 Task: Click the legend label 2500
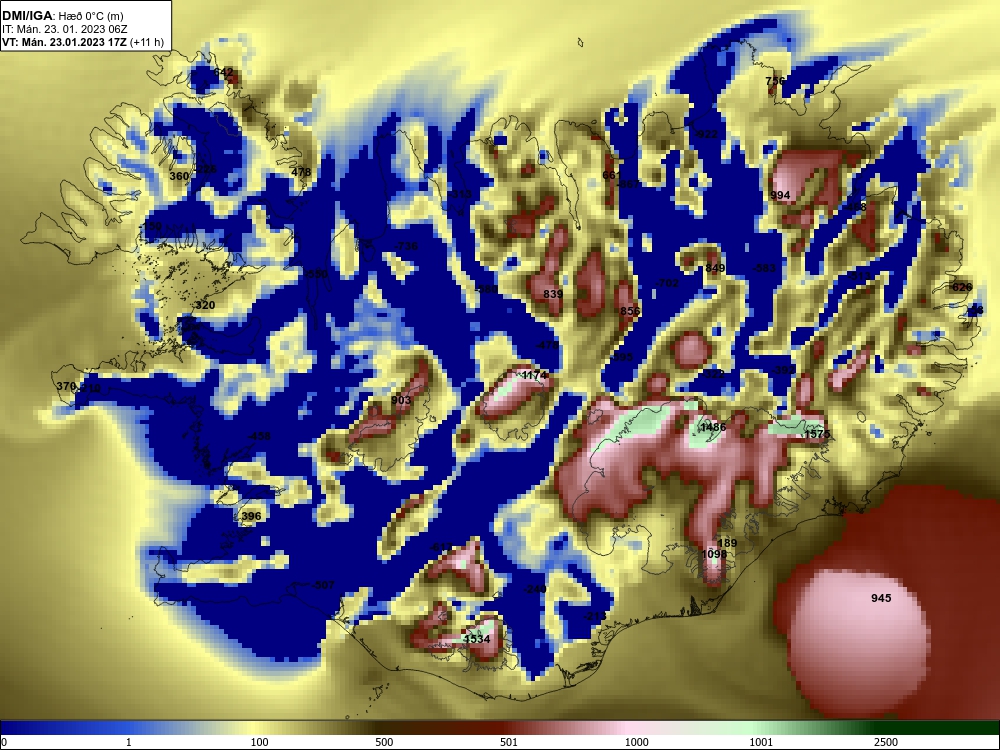click(886, 742)
